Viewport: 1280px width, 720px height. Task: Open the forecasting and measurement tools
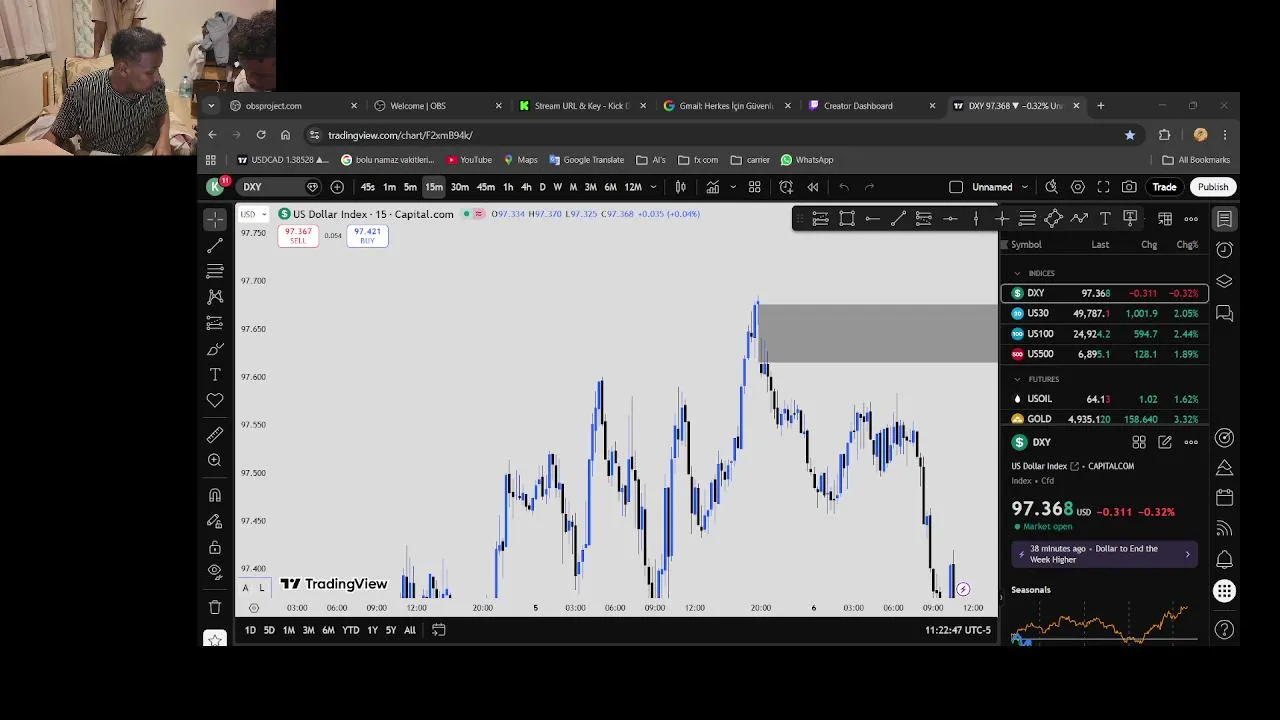click(x=215, y=323)
